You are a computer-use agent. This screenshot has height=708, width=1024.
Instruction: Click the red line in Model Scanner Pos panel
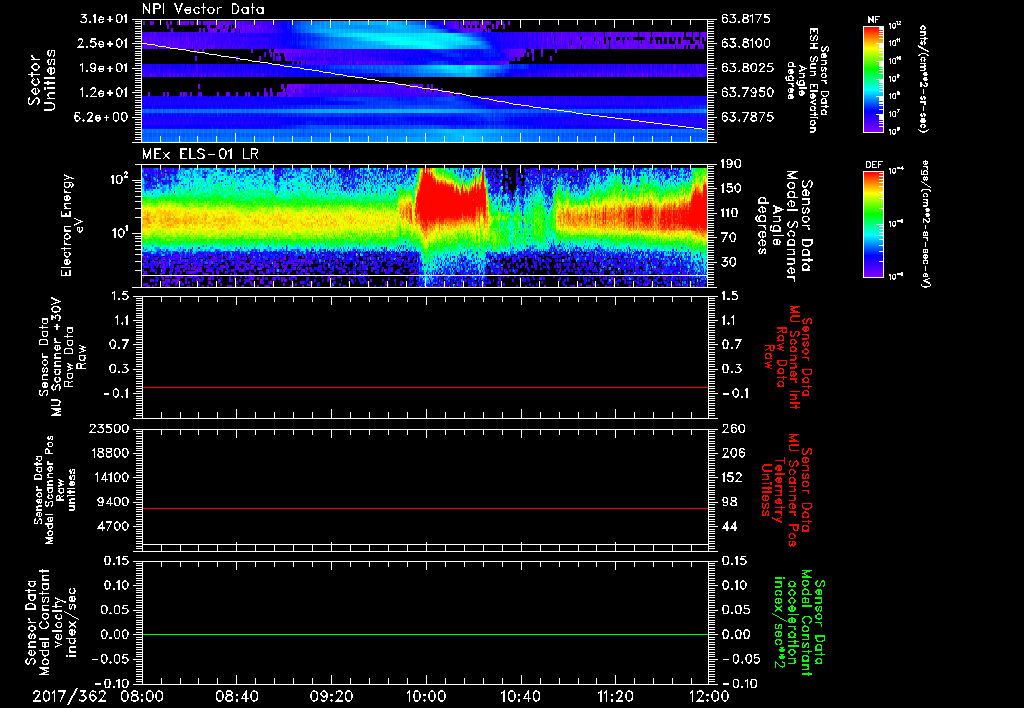[x=424, y=508]
